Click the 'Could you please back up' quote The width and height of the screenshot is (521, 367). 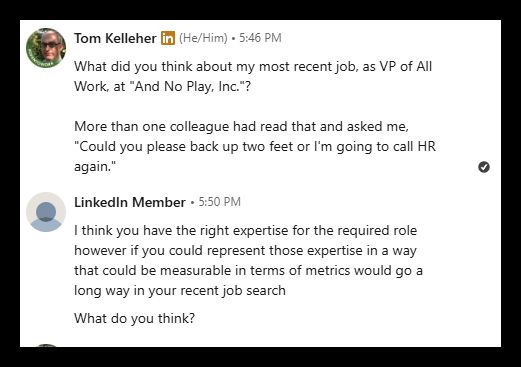[255, 147]
